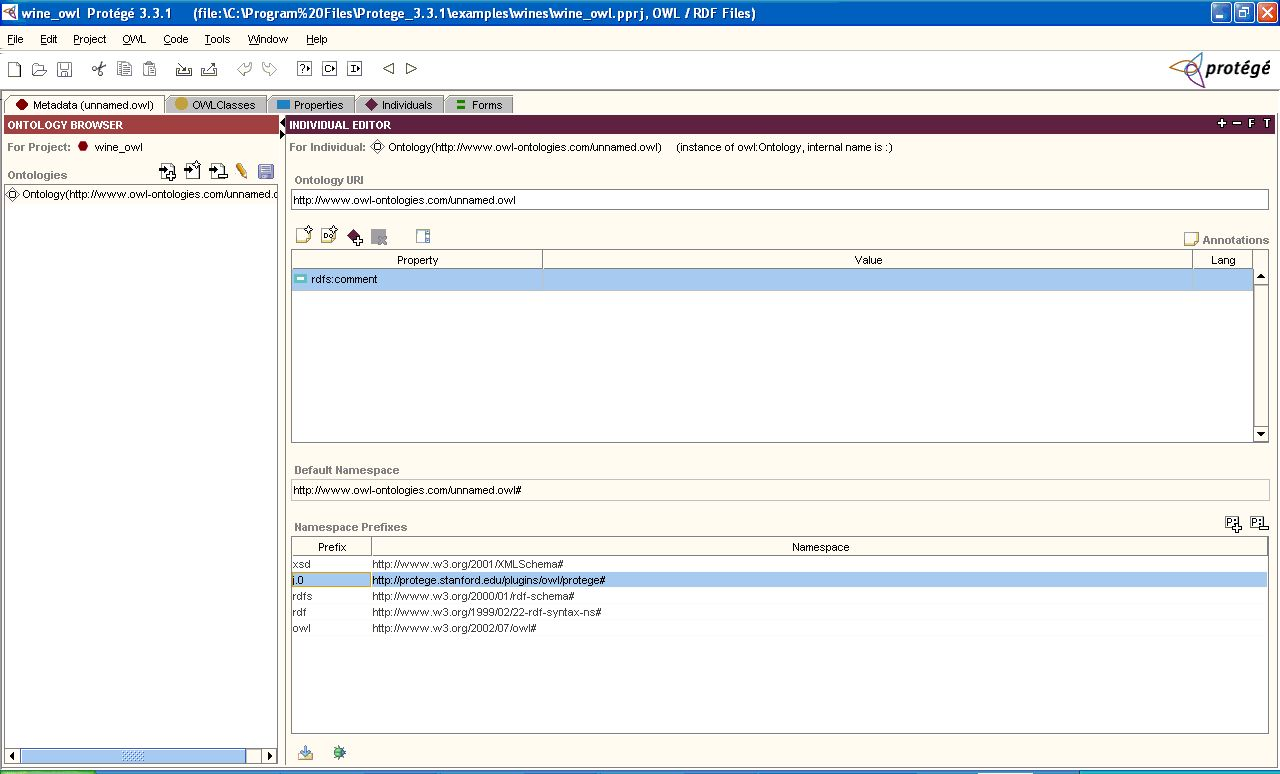Click the Remove import icon with minus
1280x774 pixels.
pos(218,172)
